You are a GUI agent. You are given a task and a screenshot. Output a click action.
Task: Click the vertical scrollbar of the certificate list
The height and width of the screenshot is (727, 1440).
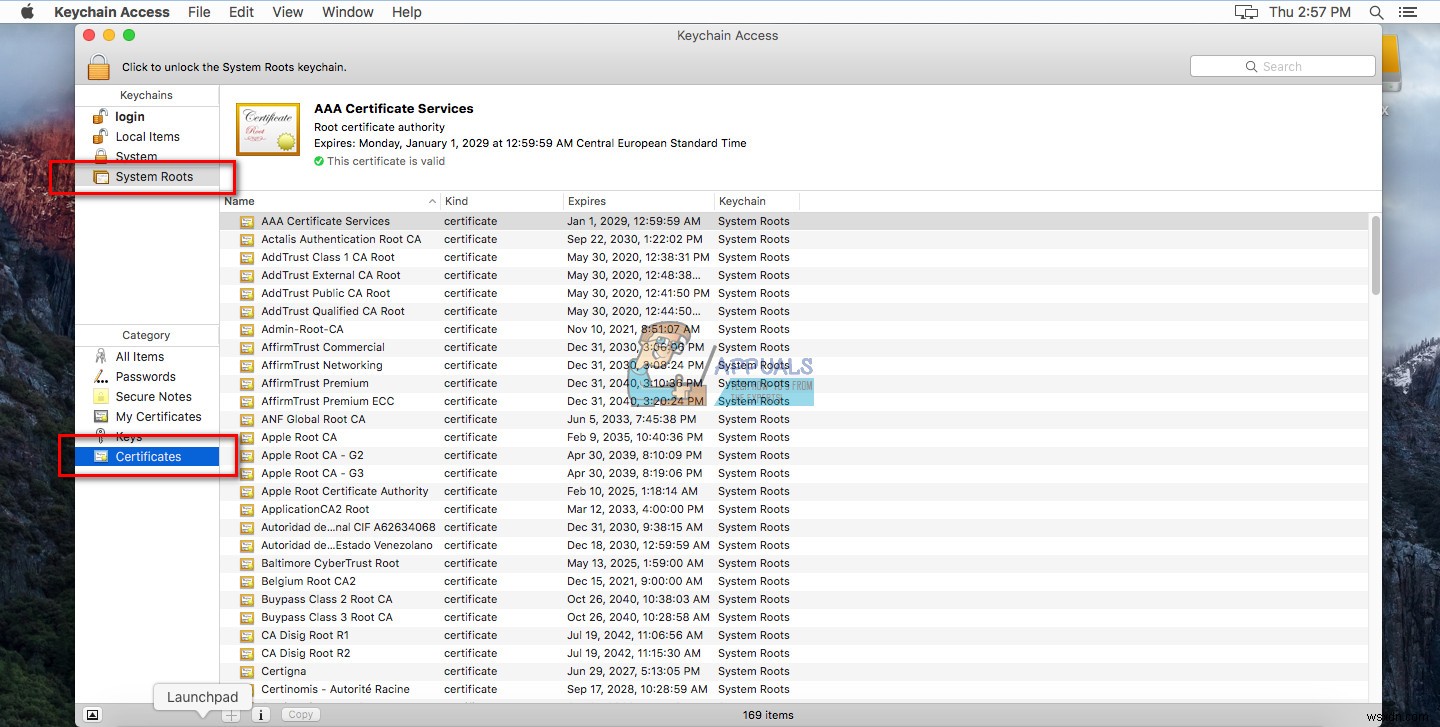(x=1375, y=255)
